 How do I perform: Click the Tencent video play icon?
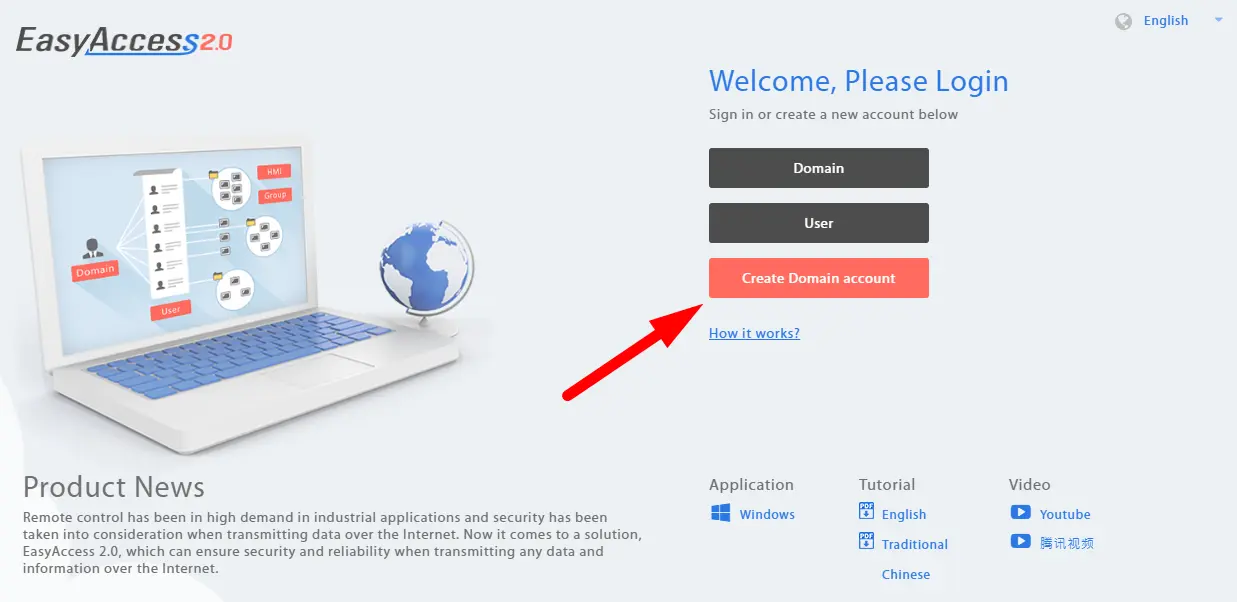pyautogui.click(x=1020, y=541)
